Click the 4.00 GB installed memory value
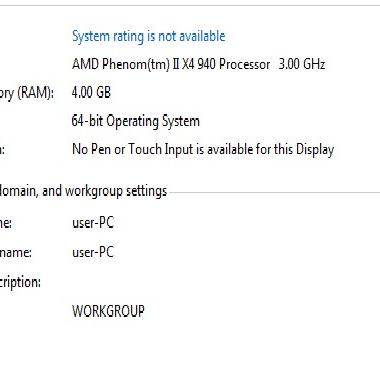380x380 pixels. tap(91, 92)
